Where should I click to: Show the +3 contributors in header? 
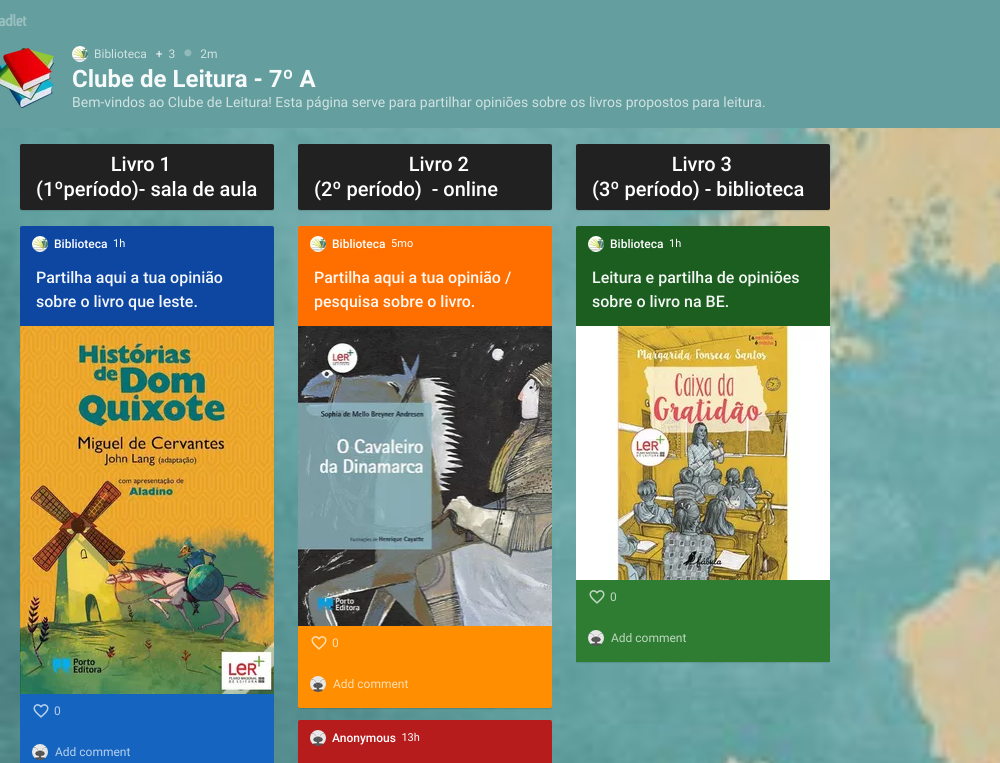(166, 54)
